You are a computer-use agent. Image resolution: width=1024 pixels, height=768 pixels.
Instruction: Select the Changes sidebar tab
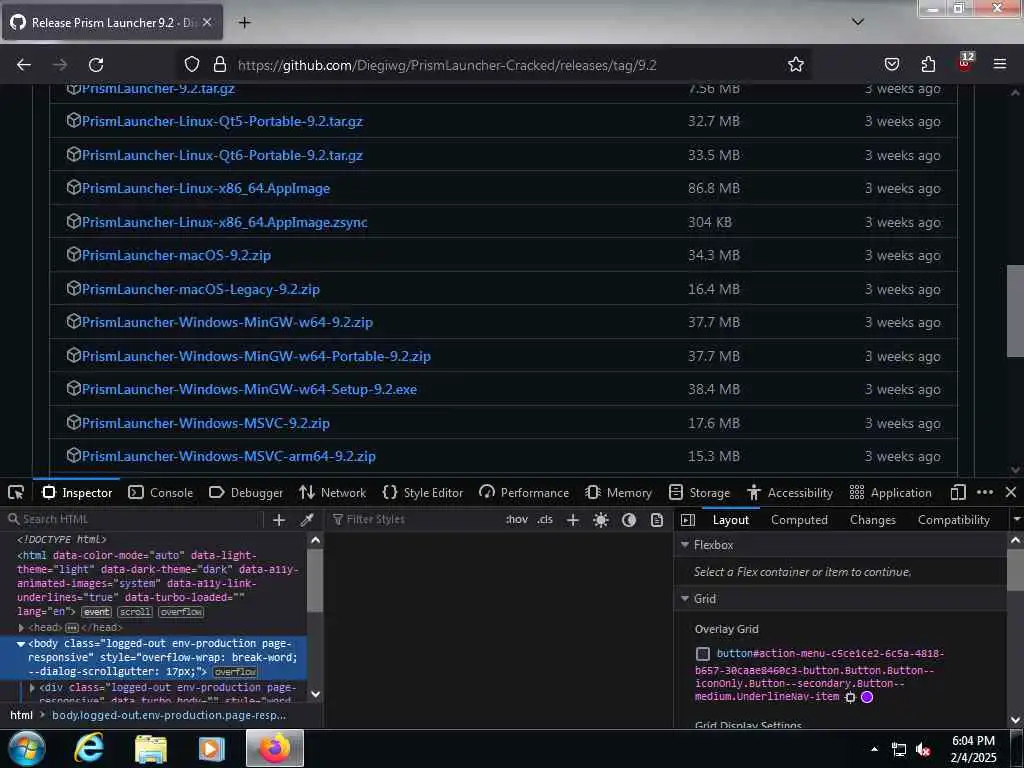pos(872,520)
